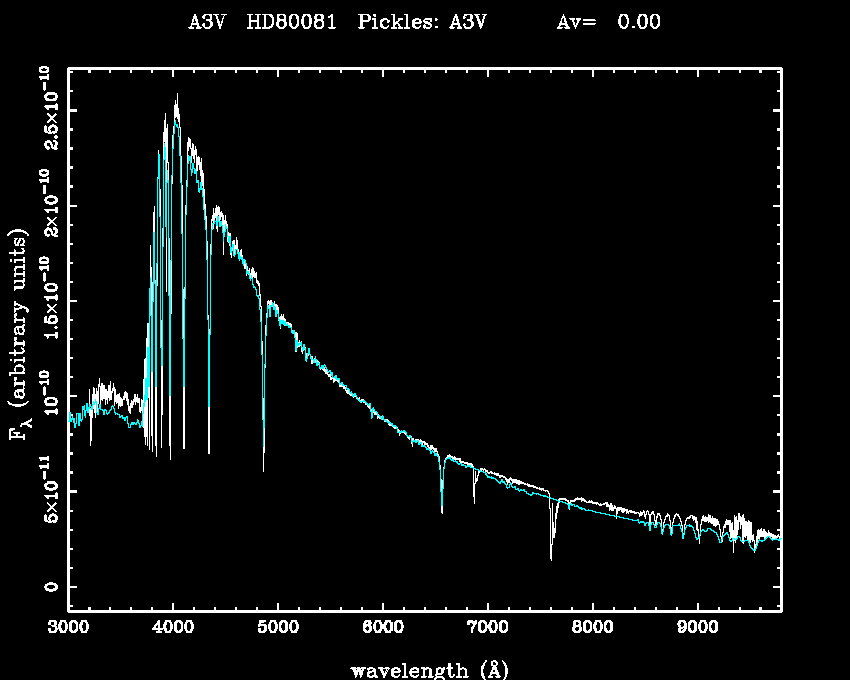Click the 3000 x-axis tick label
The width and height of the screenshot is (850, 680).
tap(68, 628)
